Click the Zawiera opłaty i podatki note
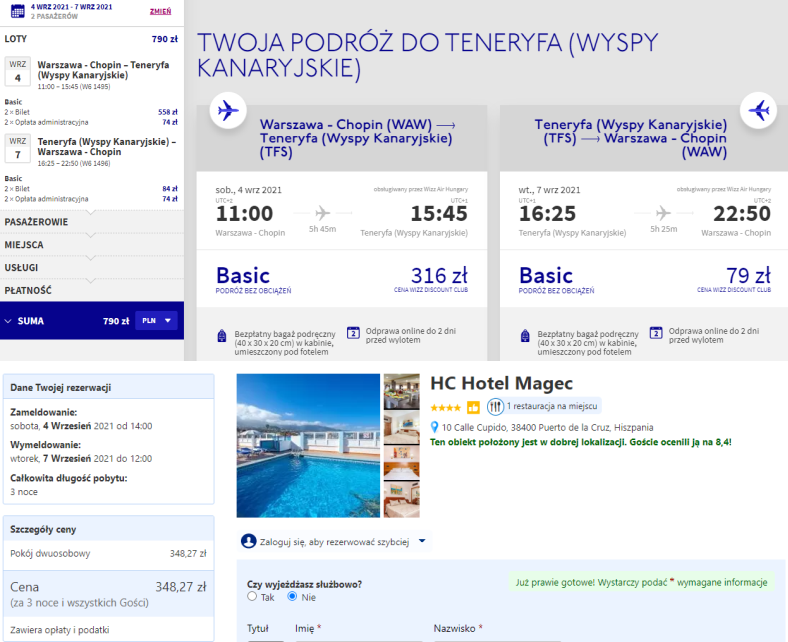The height and width of the screenshot is (642, 788). pyautogui.click(x=60, y=630)
